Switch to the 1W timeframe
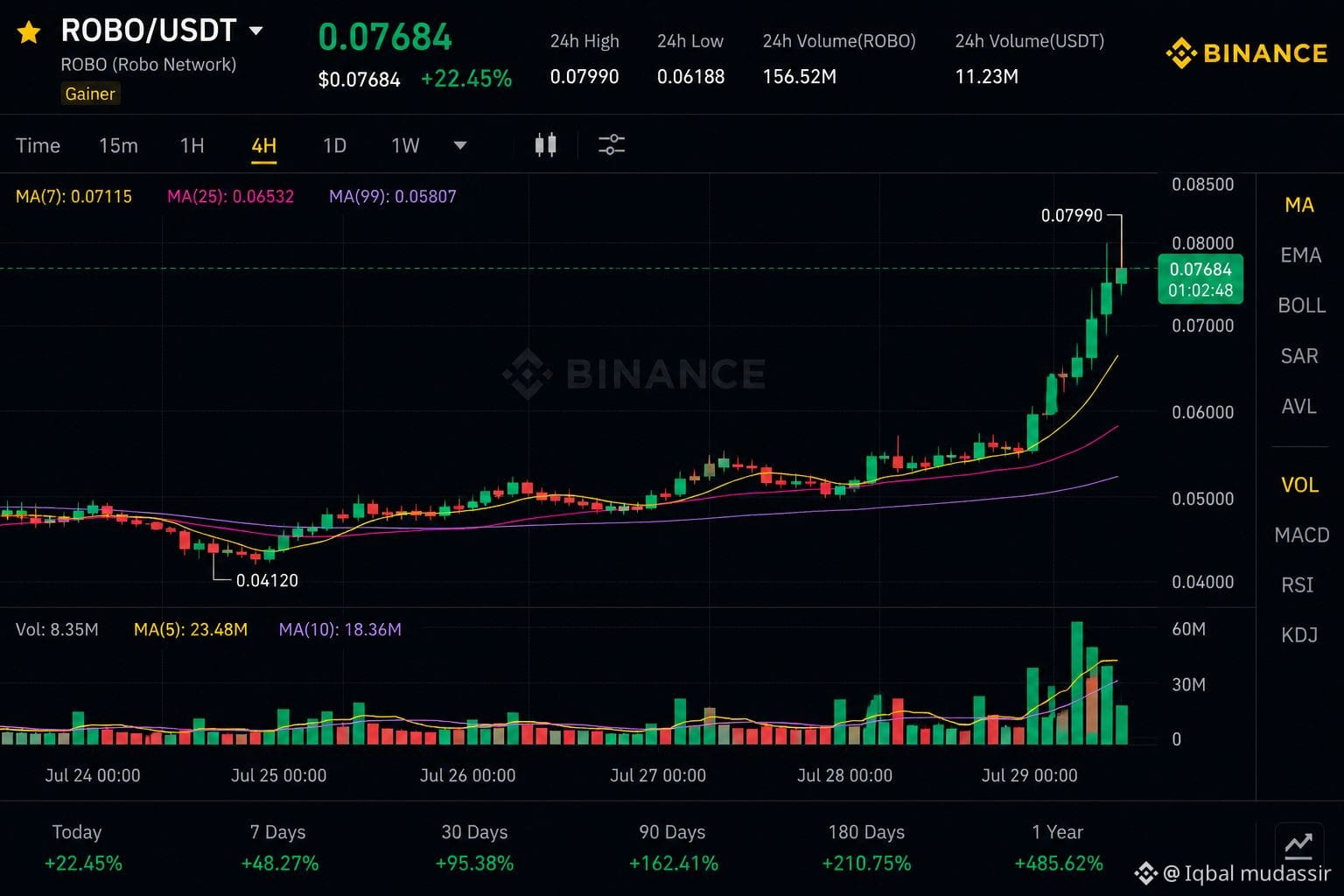The image size is (1344, 896). 405,145
